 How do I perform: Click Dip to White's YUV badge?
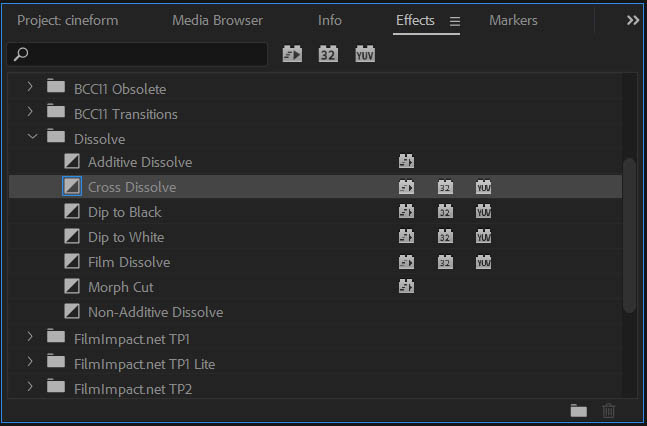coord(484,237)
